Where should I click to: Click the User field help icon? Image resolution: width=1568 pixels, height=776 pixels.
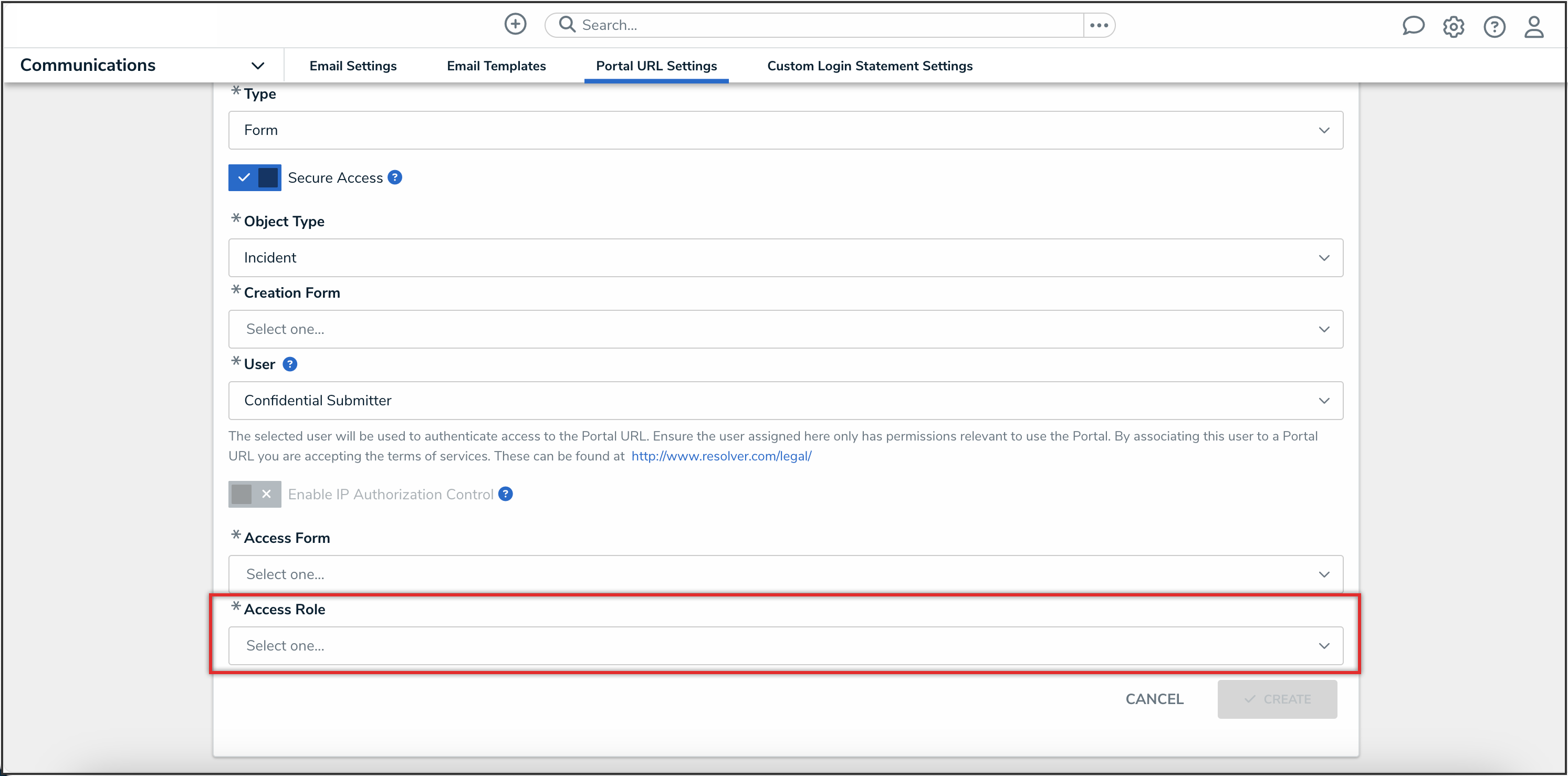pyautogui.click(x=290, y=364)
